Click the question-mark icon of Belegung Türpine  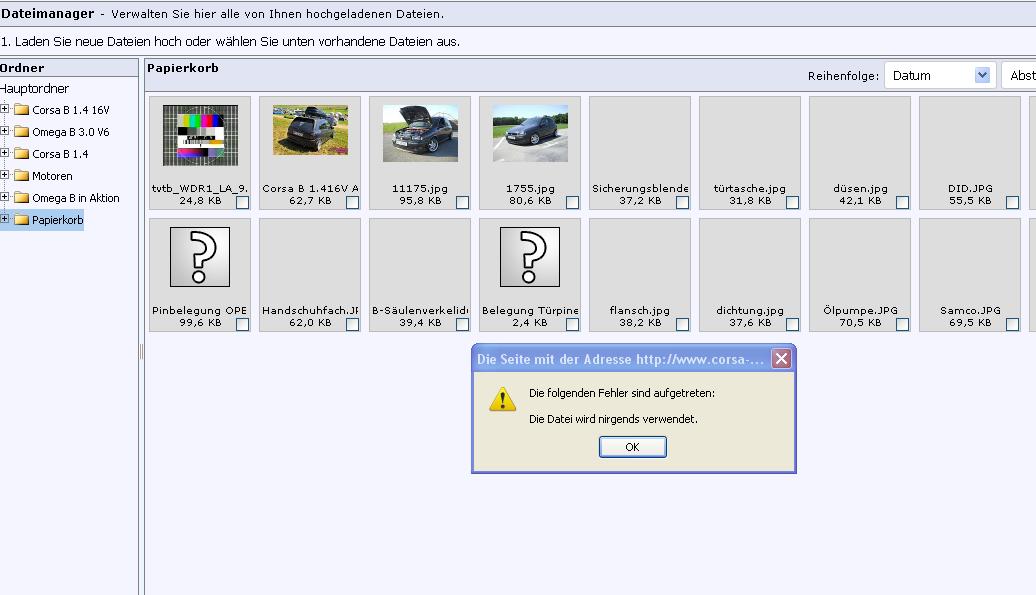pos(530,257)
